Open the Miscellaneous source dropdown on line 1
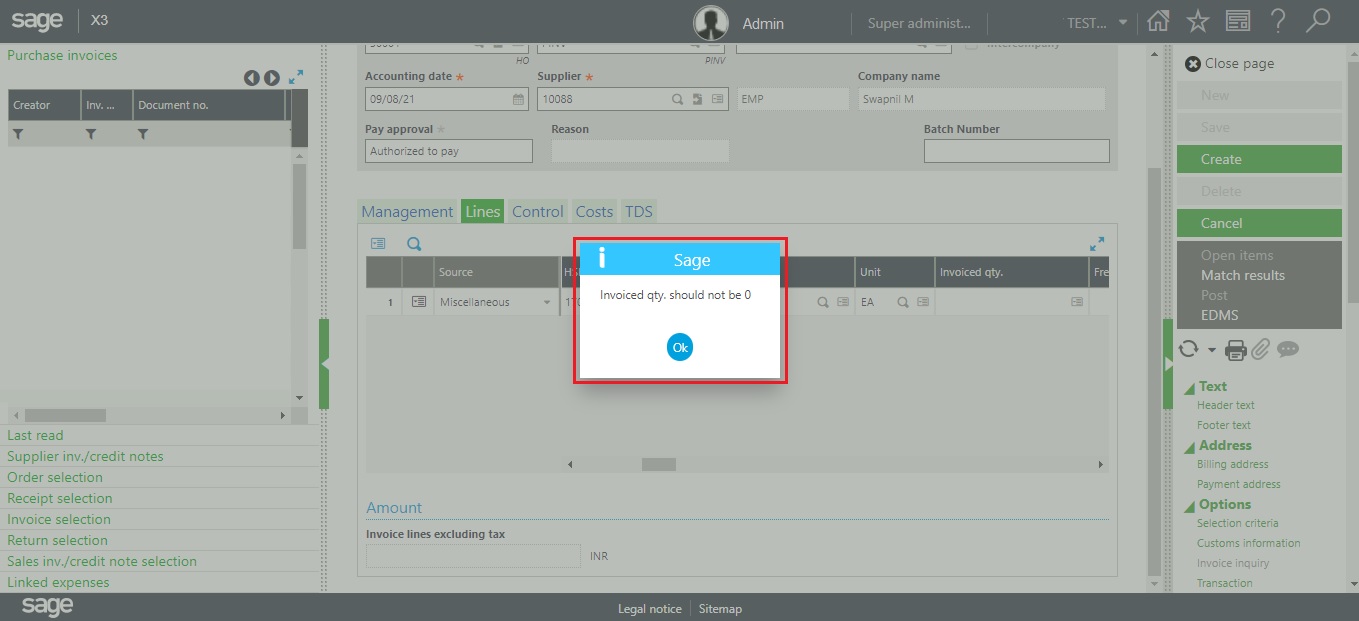Viewport: 1359px width, 621px height. (546, 300)
